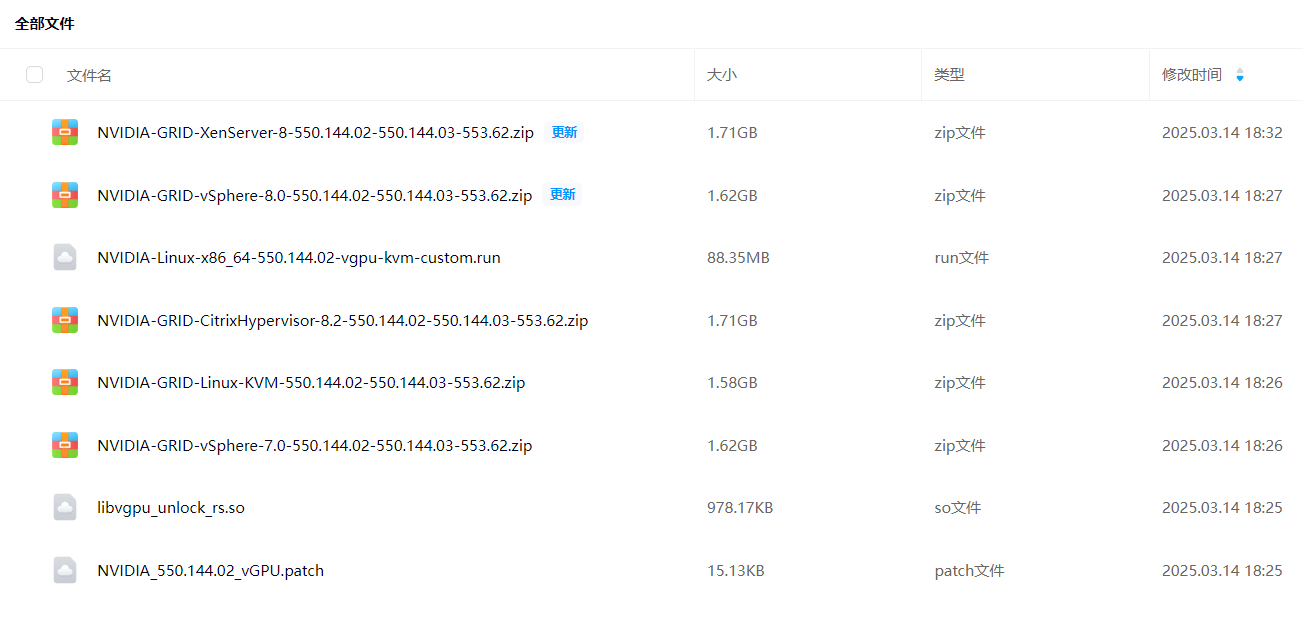Click modified time of vSphere-8.0 zip row
Viewport: 1303px width, 623px height.
point(1222,196)
